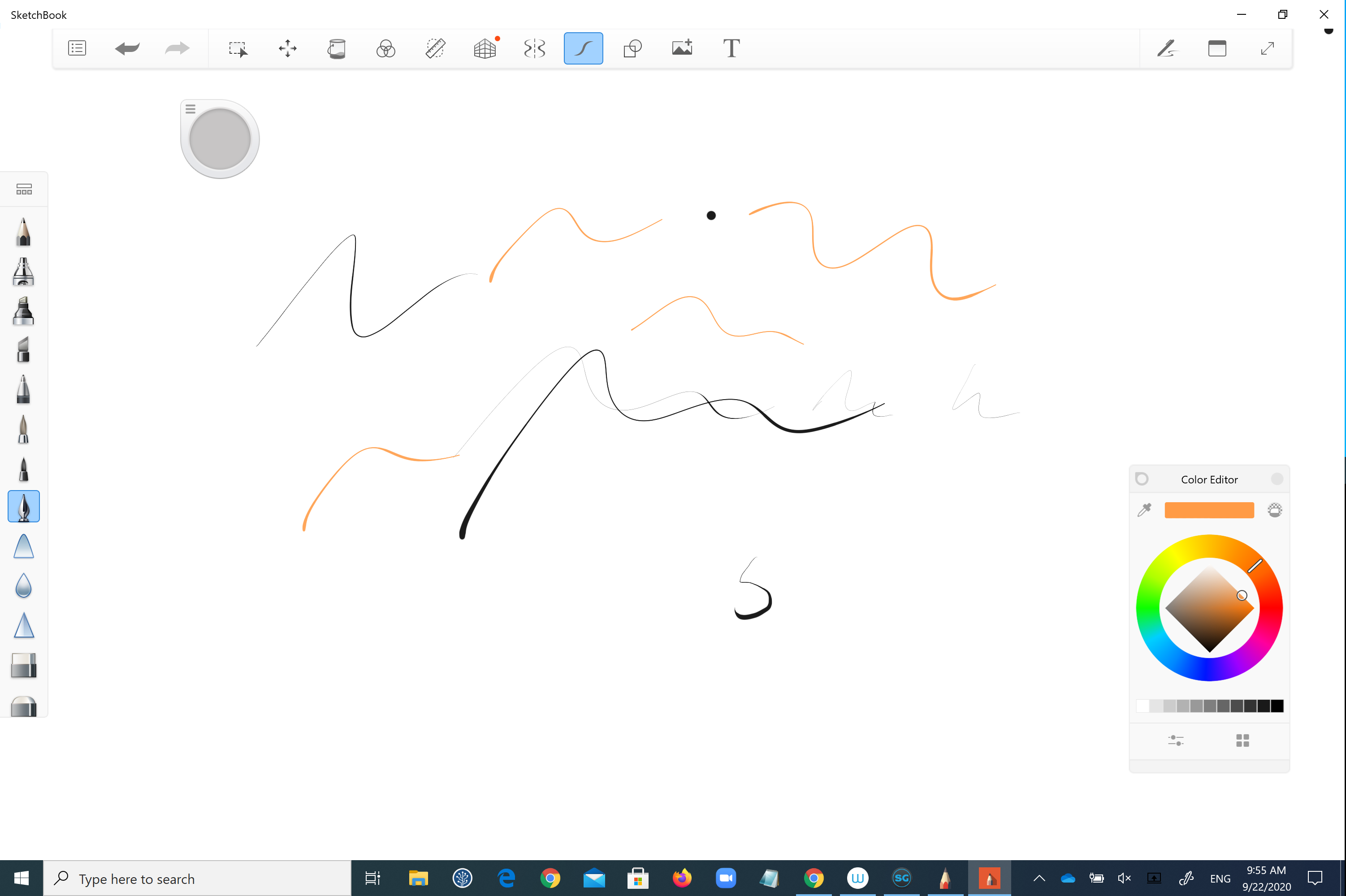
Task: Undo the last stroke
Action: (127, 48)
